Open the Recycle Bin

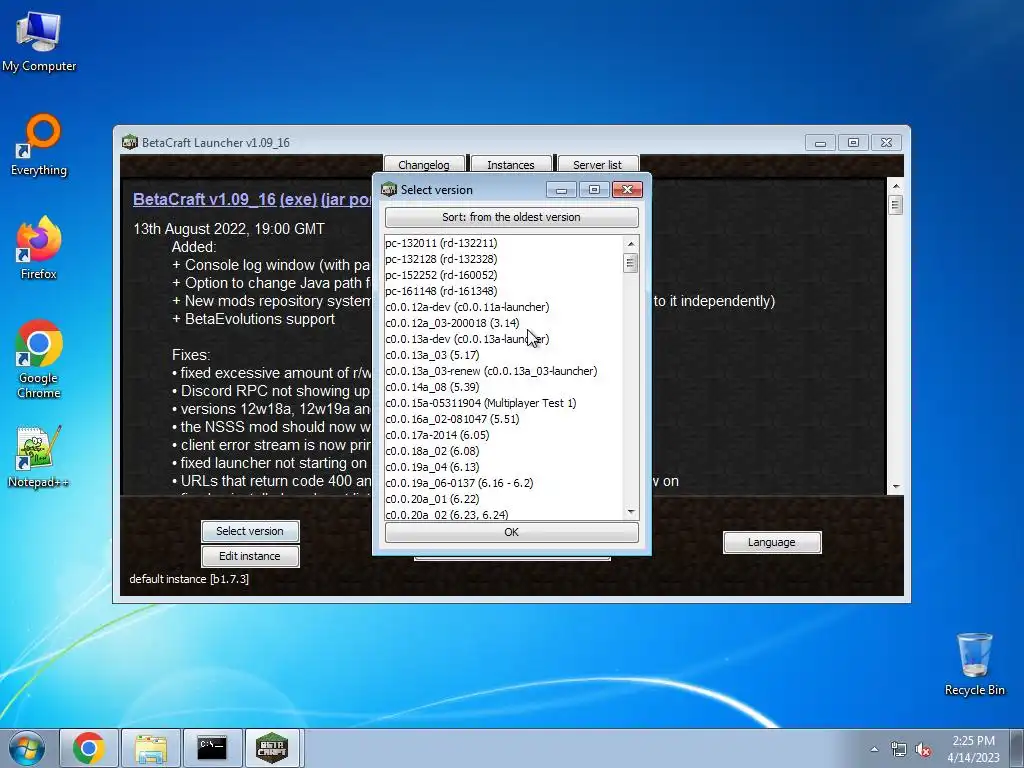click(974, 664)
